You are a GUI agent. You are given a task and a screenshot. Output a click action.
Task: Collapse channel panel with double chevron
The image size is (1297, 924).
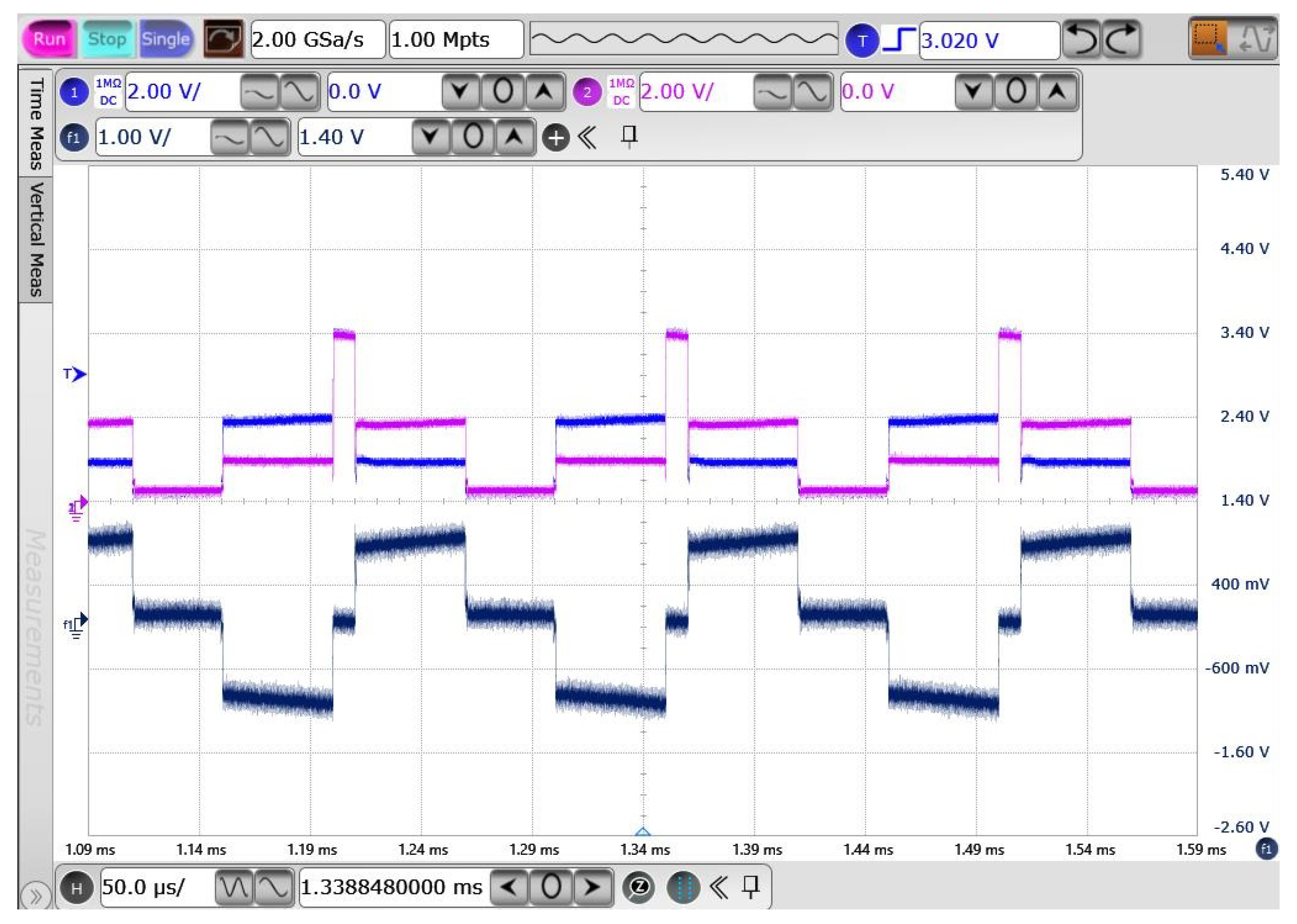click(x=588, y=138)
